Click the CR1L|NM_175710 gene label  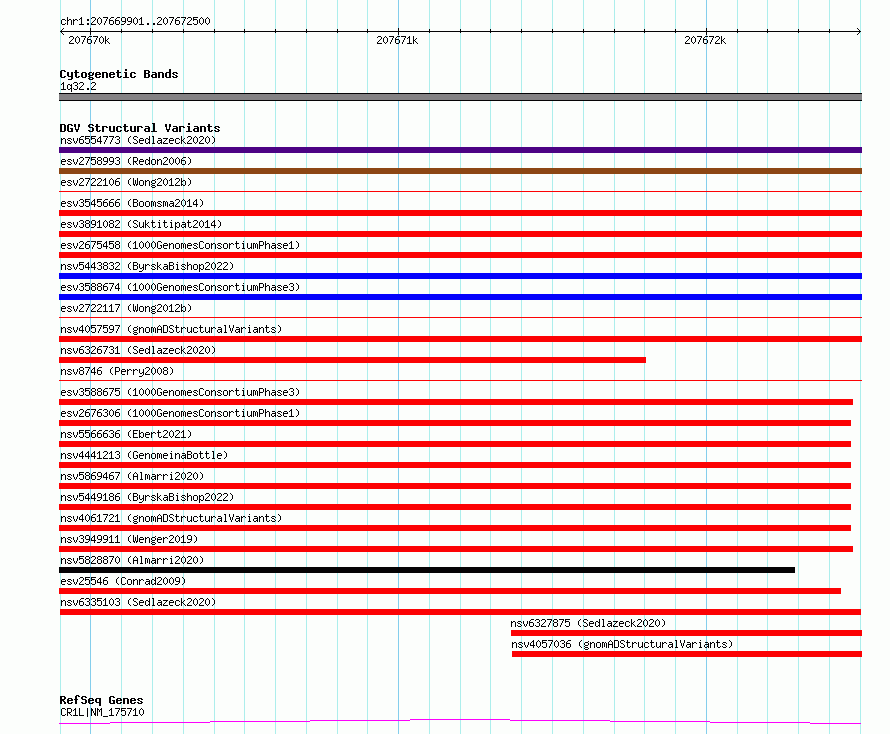pyautogui.click(x=102, y=712)
